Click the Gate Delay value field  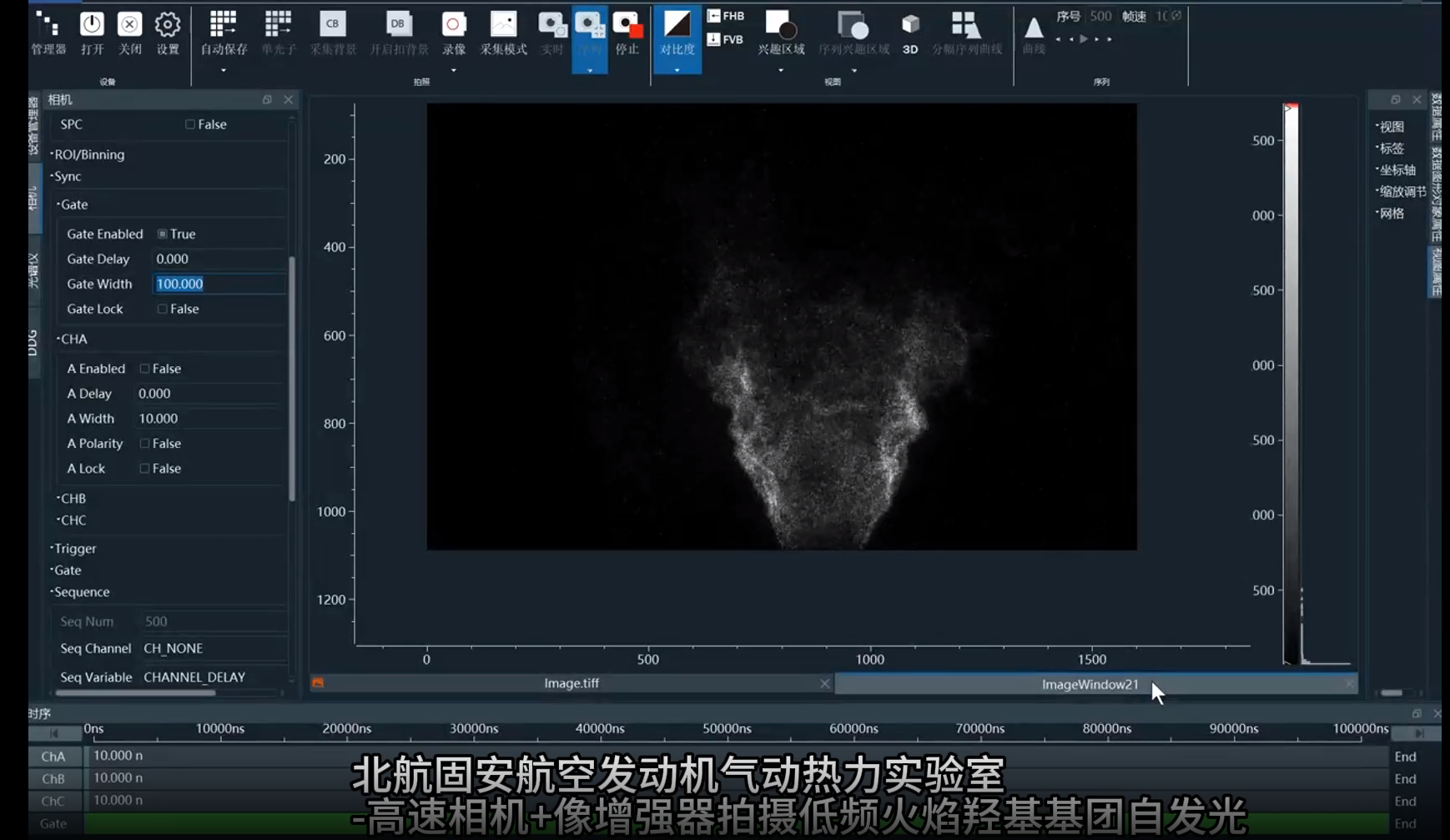coord(219,259)
